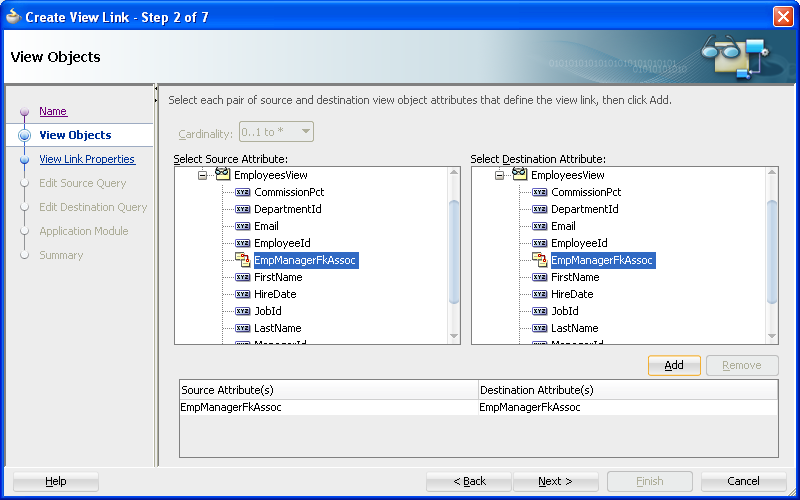Click the DepartmentId attribute icon in the source tree
The image size is (800, 500).
point(242,209)
